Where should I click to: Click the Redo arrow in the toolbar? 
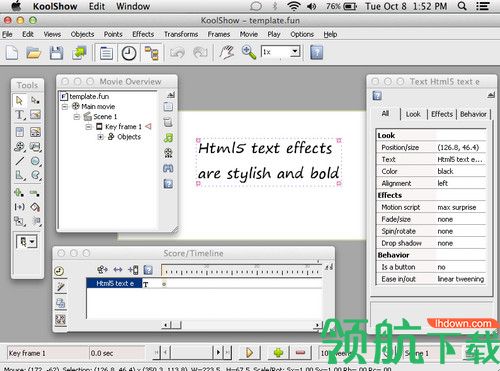coord(200,53)
